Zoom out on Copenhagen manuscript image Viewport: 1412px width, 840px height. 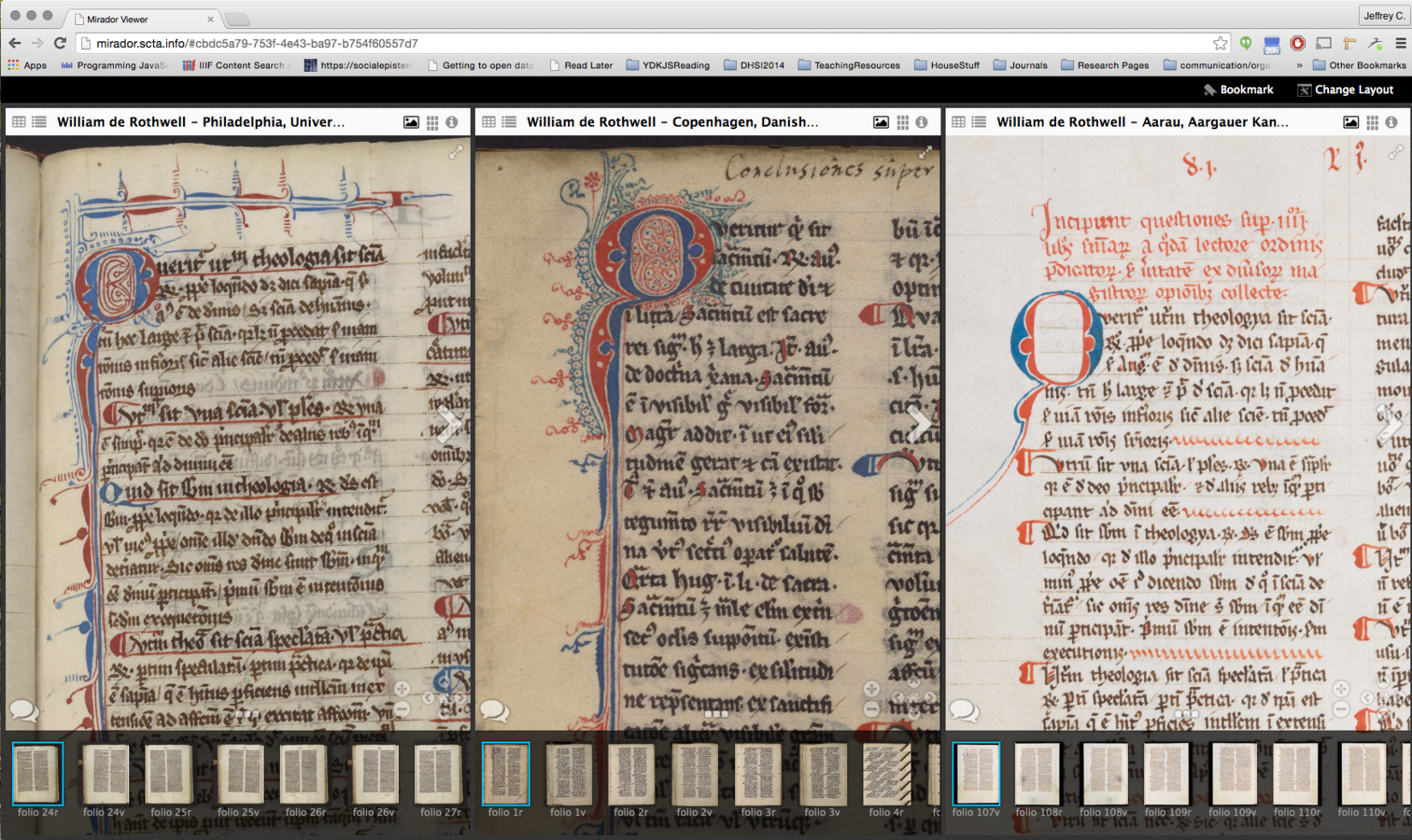[x=871, y=709]
